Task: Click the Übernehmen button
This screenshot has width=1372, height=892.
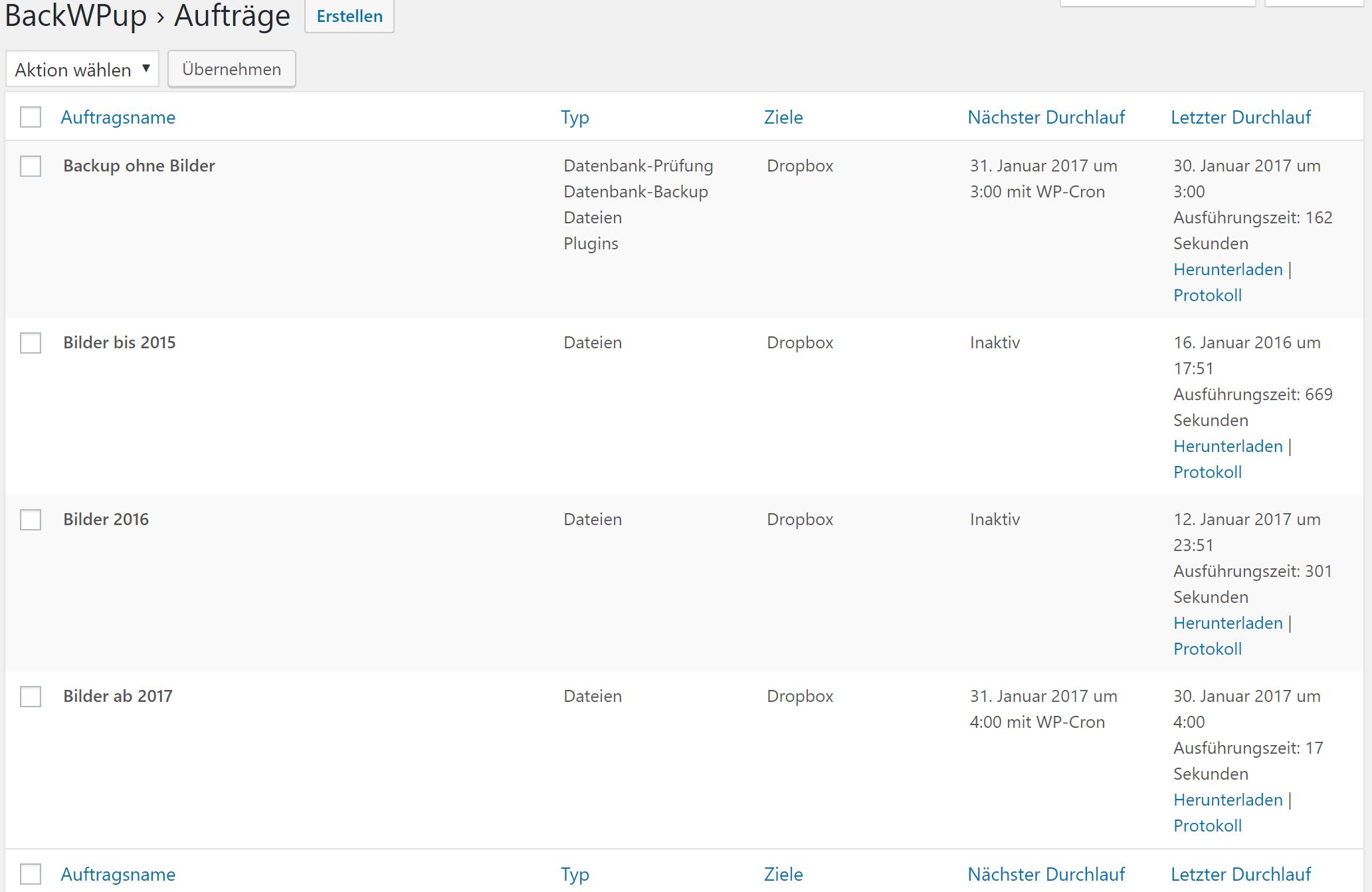Action: [x=231, y=69]
